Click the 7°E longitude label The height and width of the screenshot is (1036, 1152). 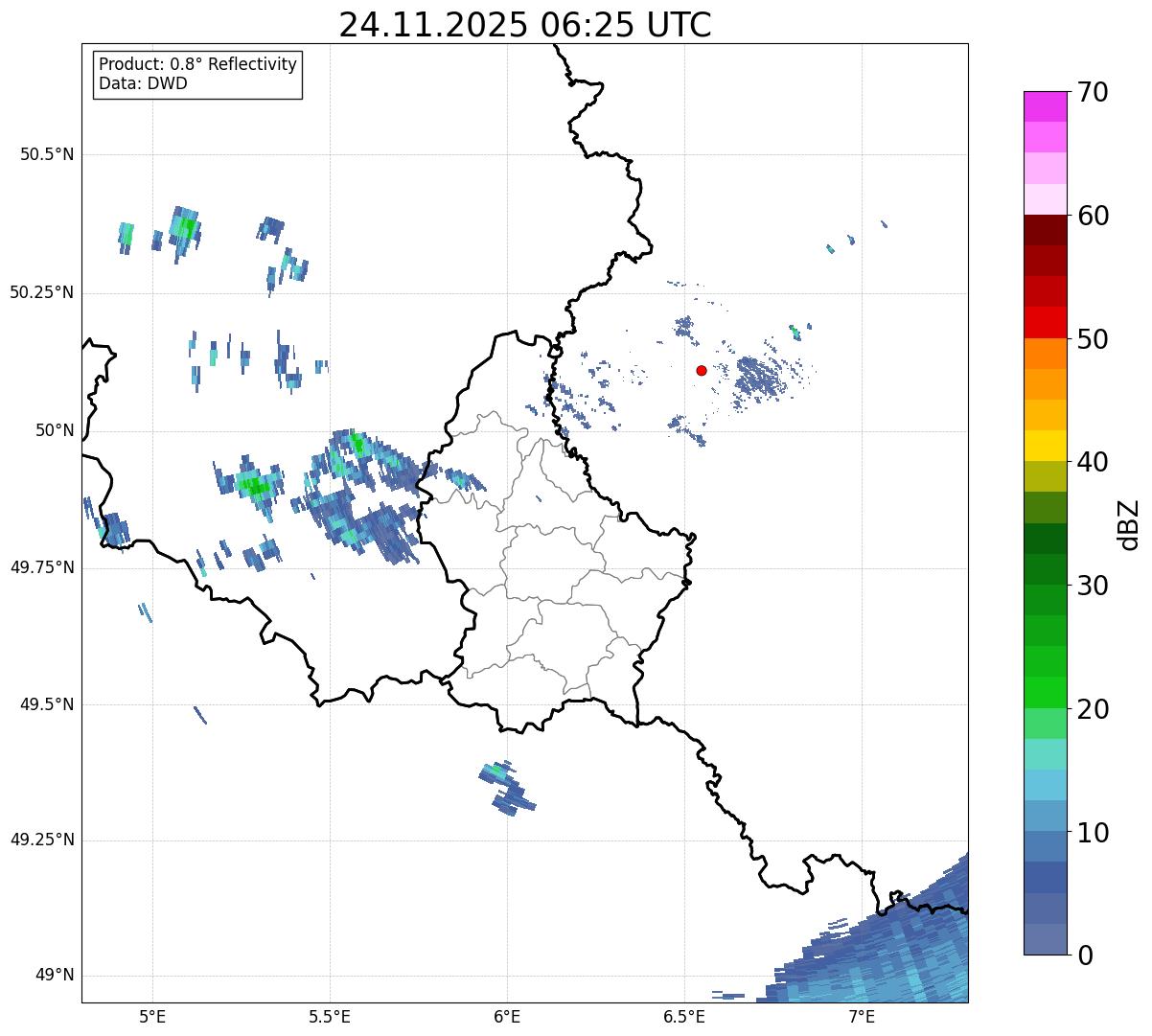(862, 1016)
